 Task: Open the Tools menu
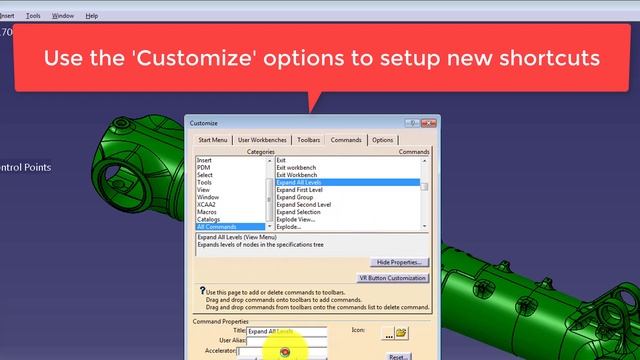pos(33,16)
